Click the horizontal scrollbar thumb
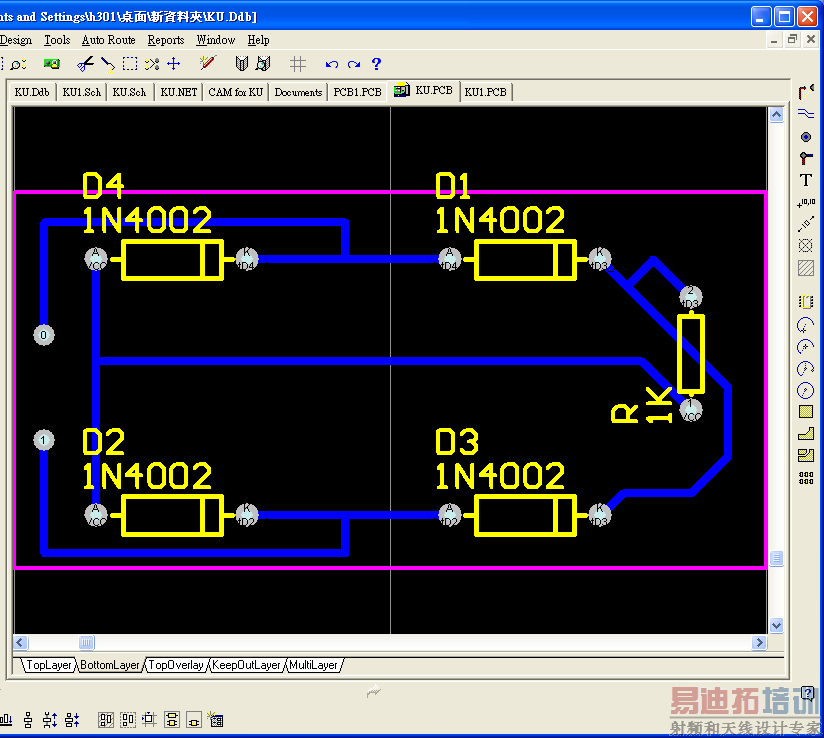Screen dimensions: 824x738 [x=87, y=642]
